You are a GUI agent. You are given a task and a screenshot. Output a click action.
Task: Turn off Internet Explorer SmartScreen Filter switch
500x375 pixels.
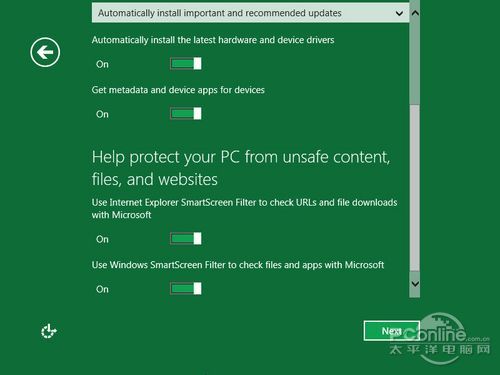click(x=186, y=238)
